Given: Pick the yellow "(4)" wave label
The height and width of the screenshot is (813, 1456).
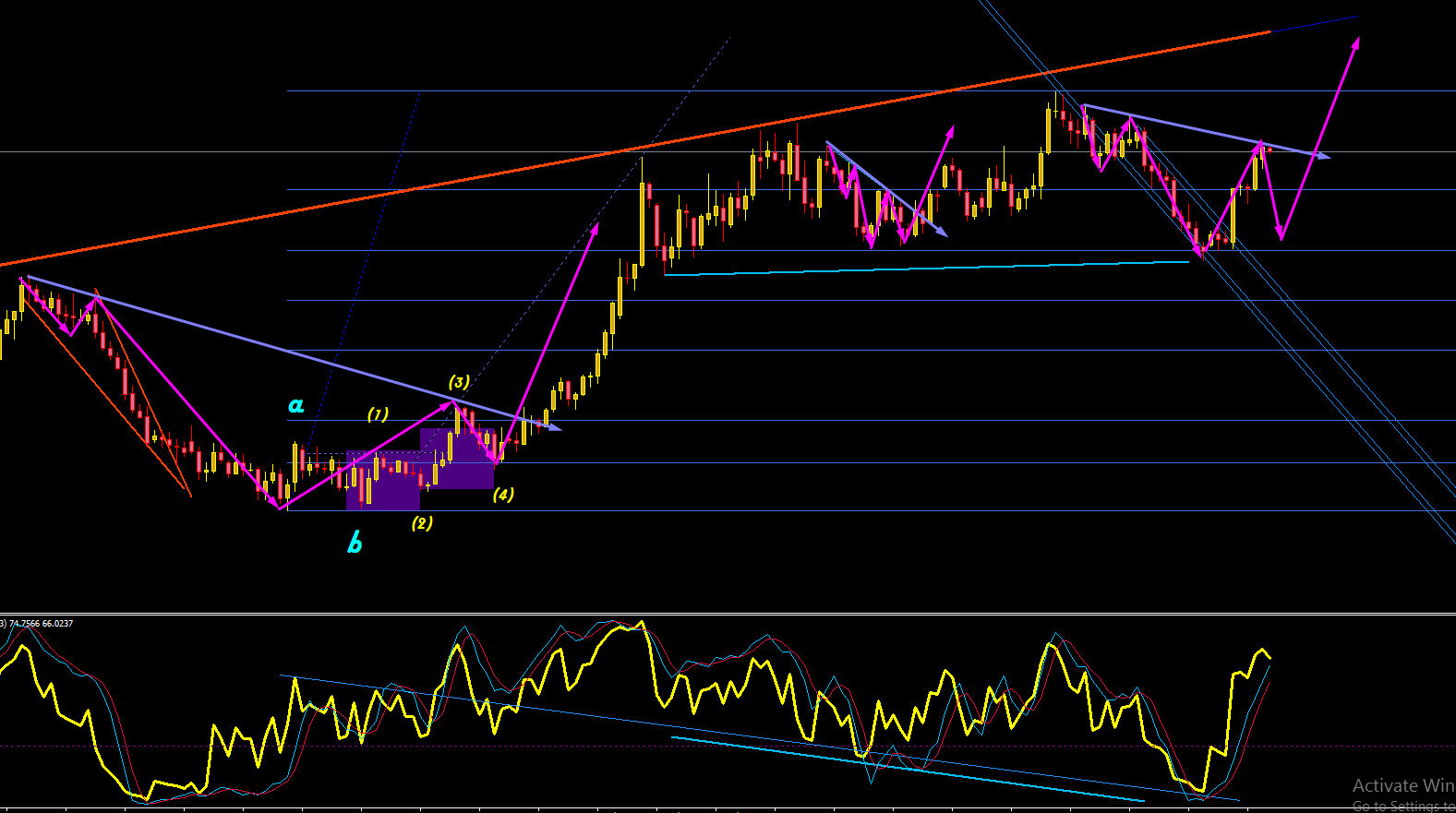Looking at the screenshot, I should [x=503, y=495].
